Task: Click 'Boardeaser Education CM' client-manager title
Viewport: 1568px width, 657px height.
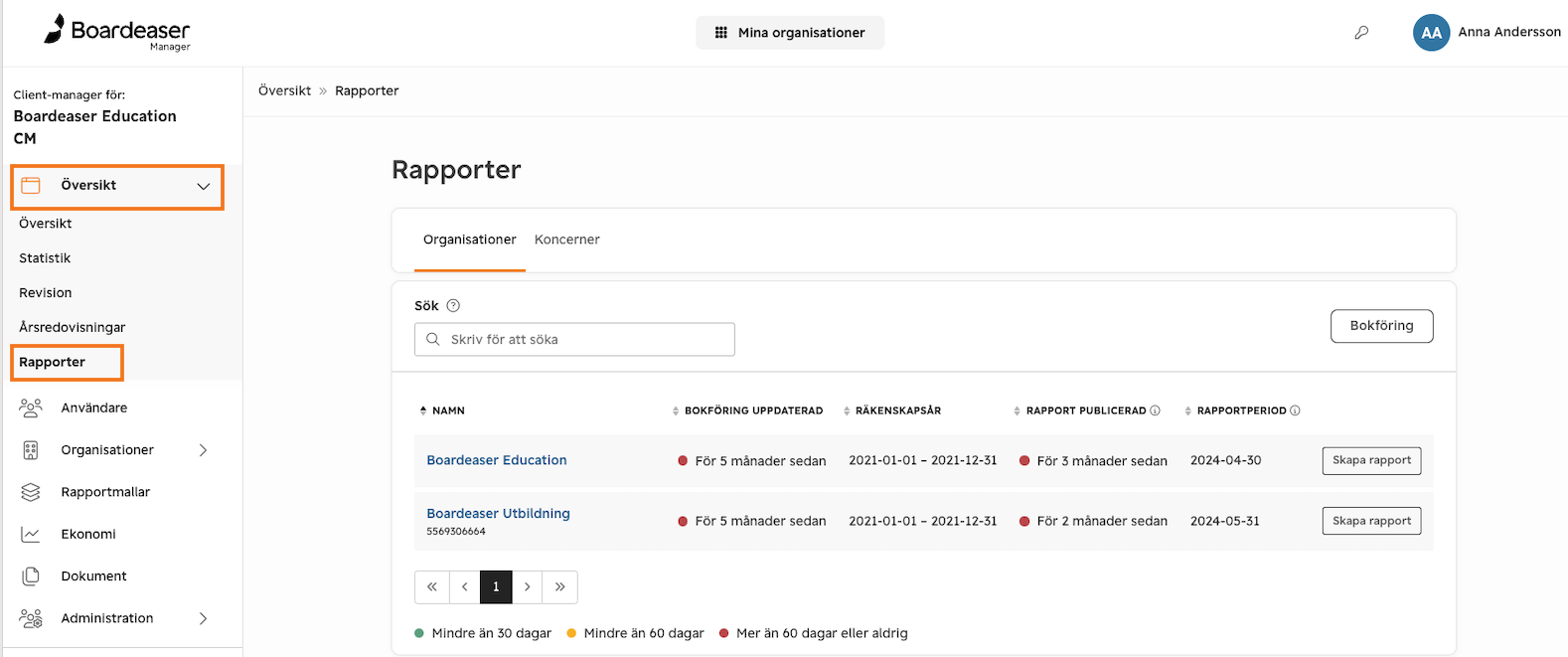Action: (95, 127)
